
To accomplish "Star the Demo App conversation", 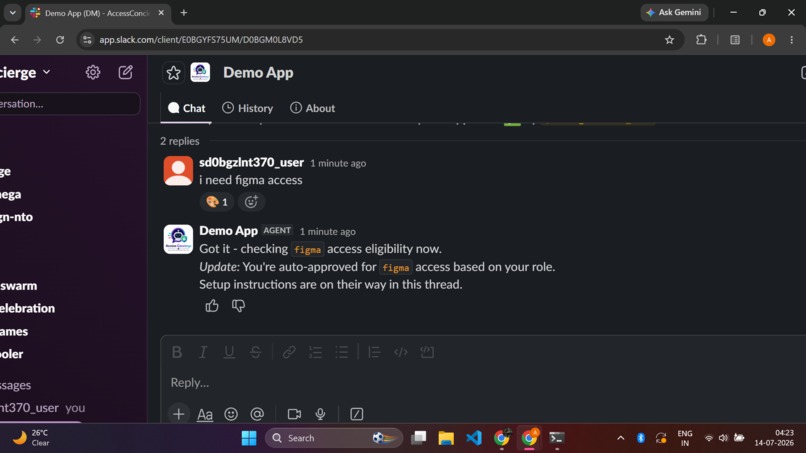I will (173, 73).
